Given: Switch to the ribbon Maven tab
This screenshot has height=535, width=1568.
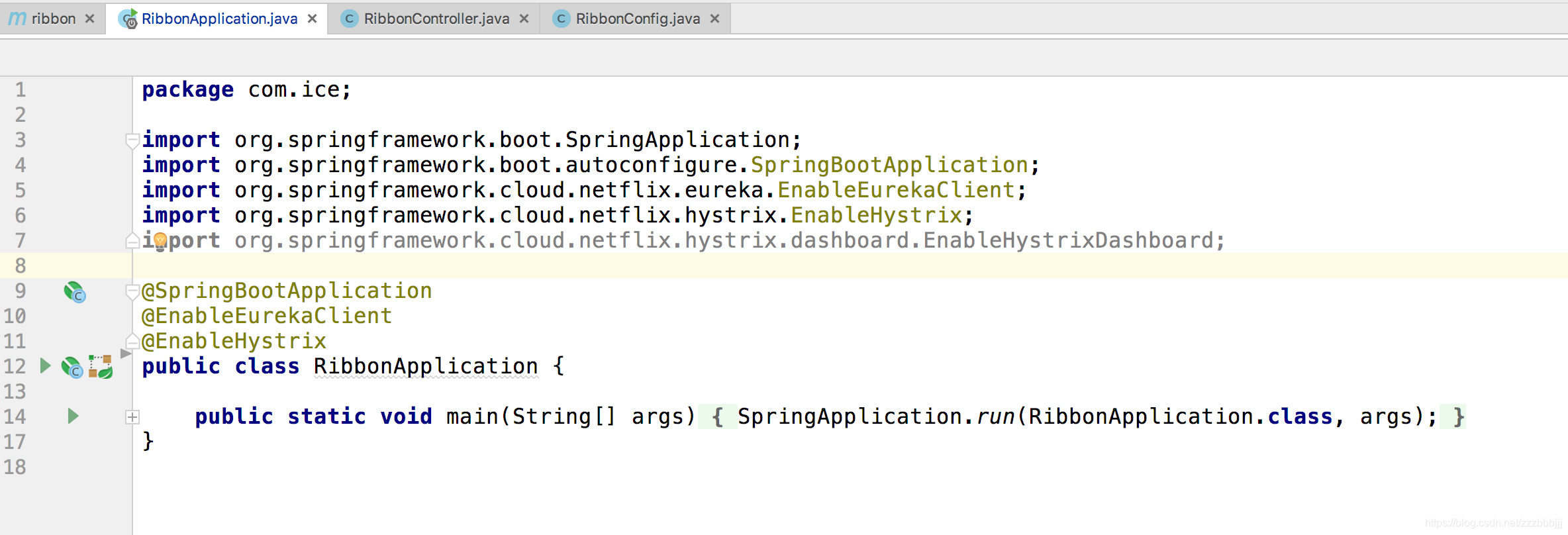Looking at the screenshot, I should [x=52, y=19].
